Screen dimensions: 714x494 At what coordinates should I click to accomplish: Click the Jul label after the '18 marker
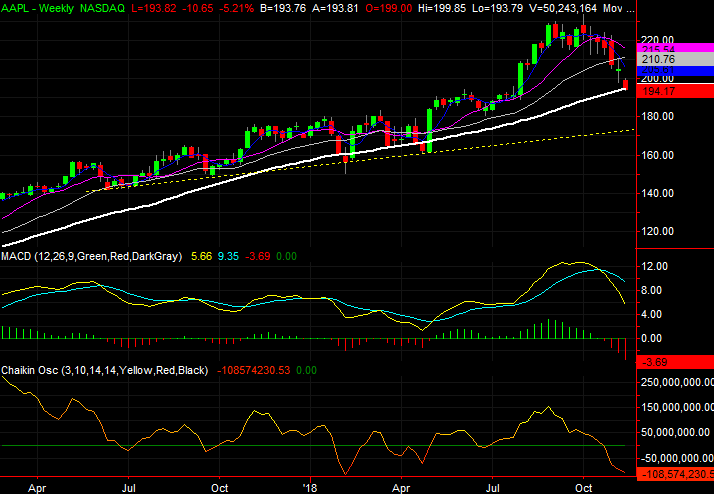point(493,488)
